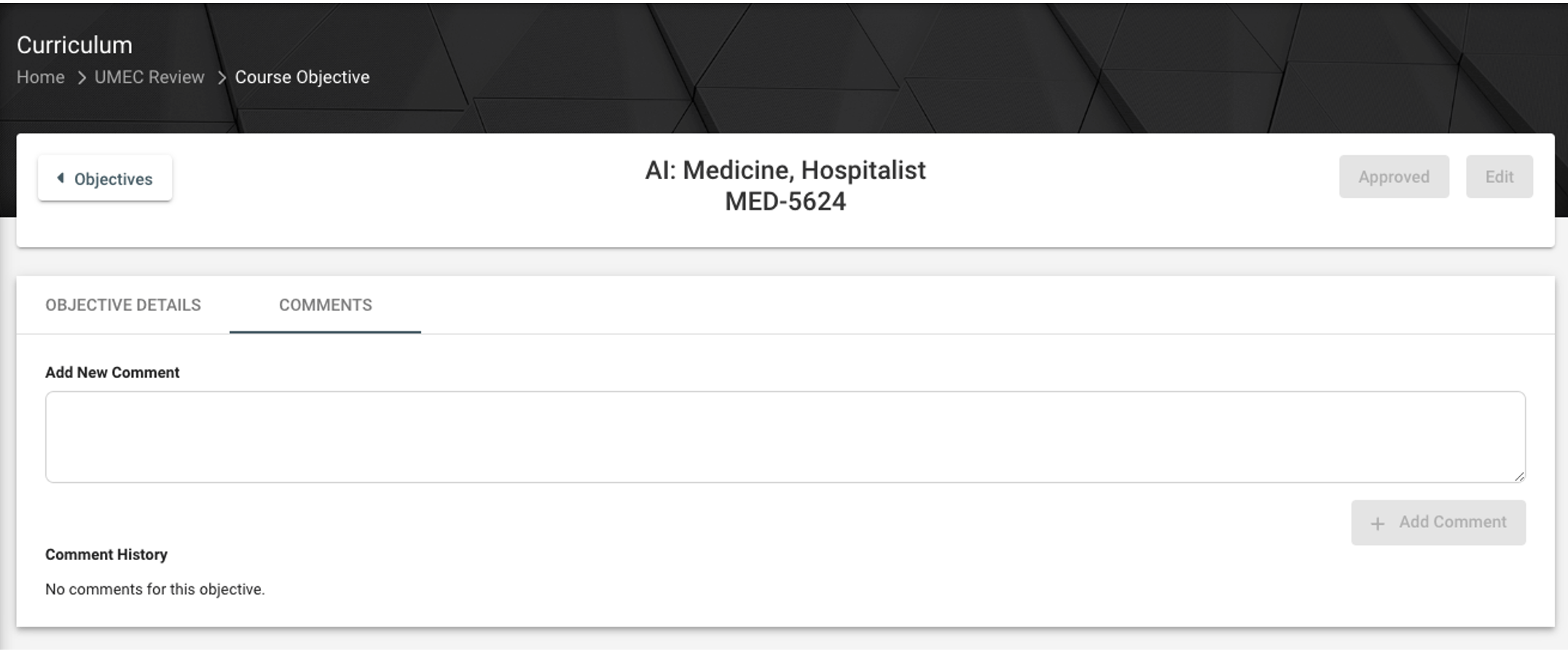Click the No comments for this objective text
Viewport: 1568px width, 654px height.
click(x=155, y=589)
